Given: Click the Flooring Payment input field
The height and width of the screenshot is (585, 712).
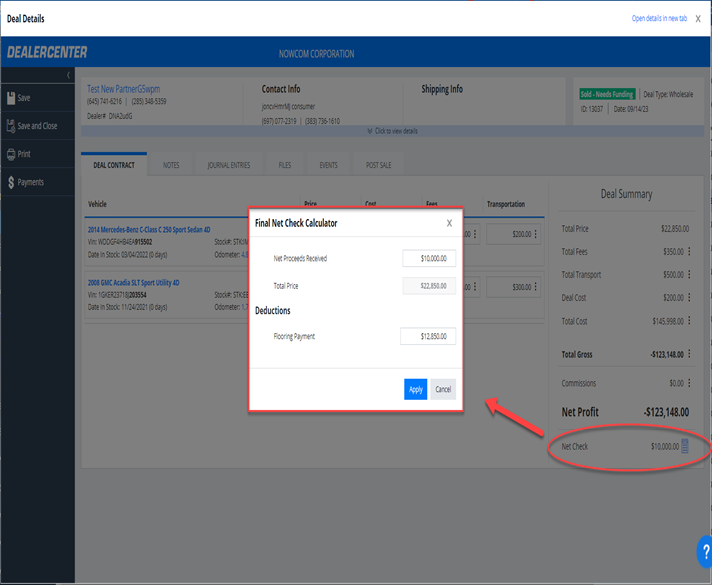Looking at the screenshot, I should coord(428,336).
